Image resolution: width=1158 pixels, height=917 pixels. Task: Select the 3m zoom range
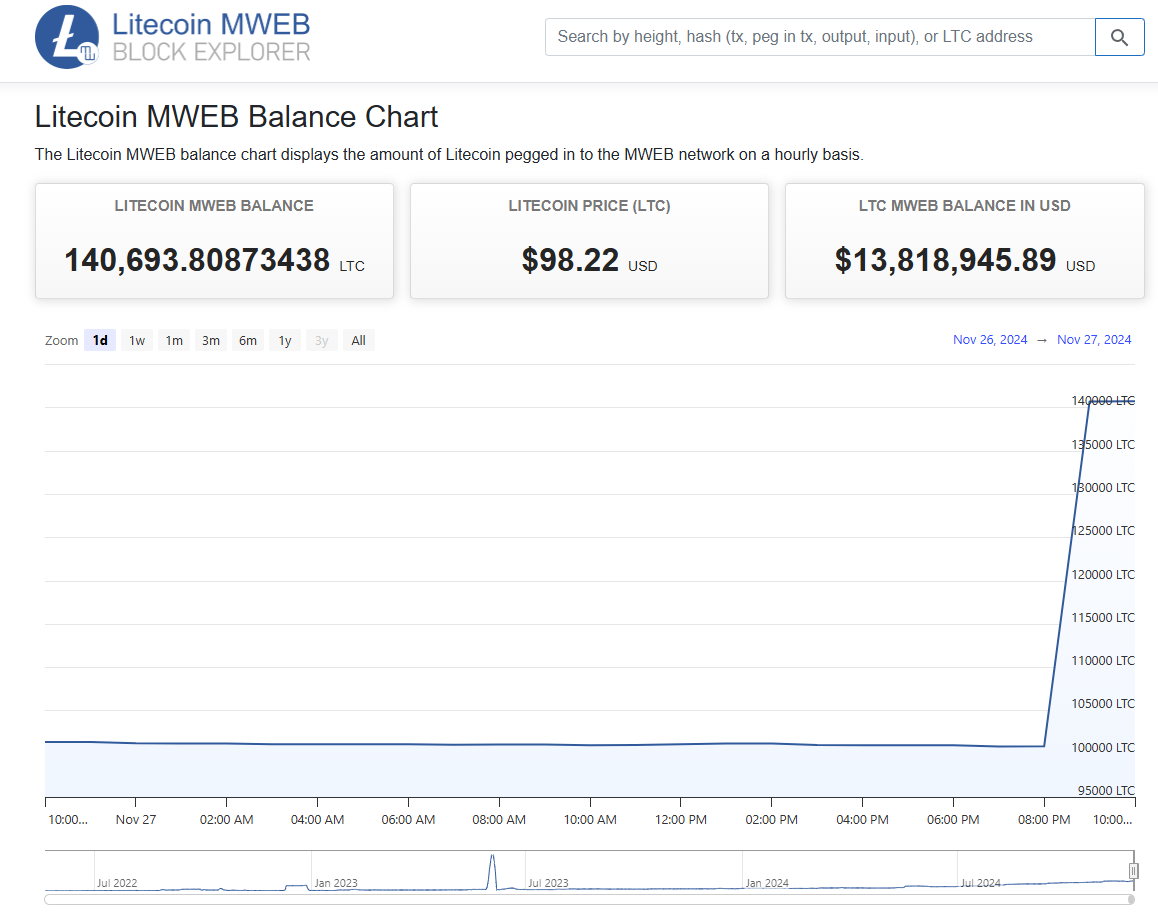(x=210, y=340)
